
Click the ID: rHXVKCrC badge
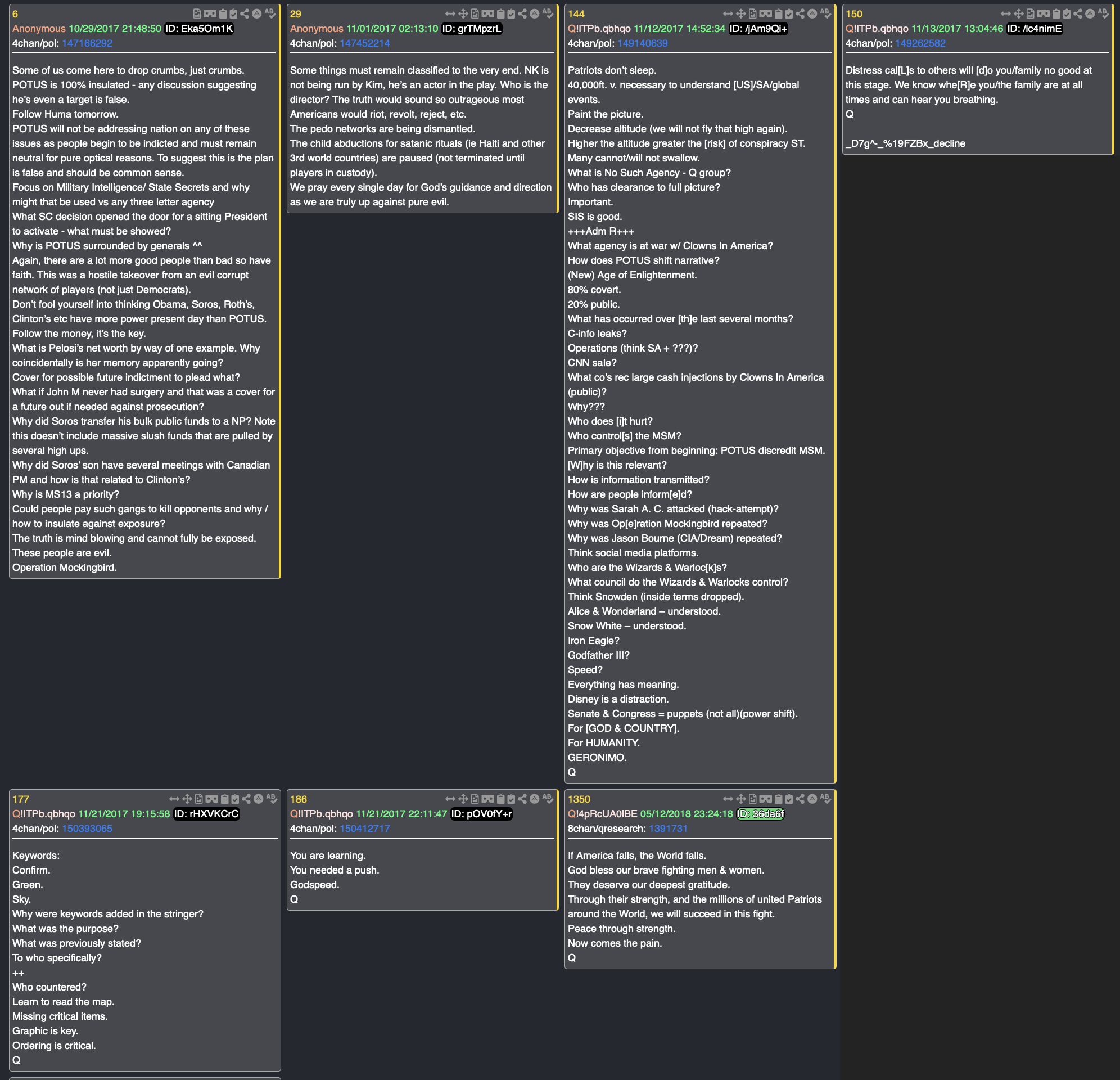pos(206,813)
